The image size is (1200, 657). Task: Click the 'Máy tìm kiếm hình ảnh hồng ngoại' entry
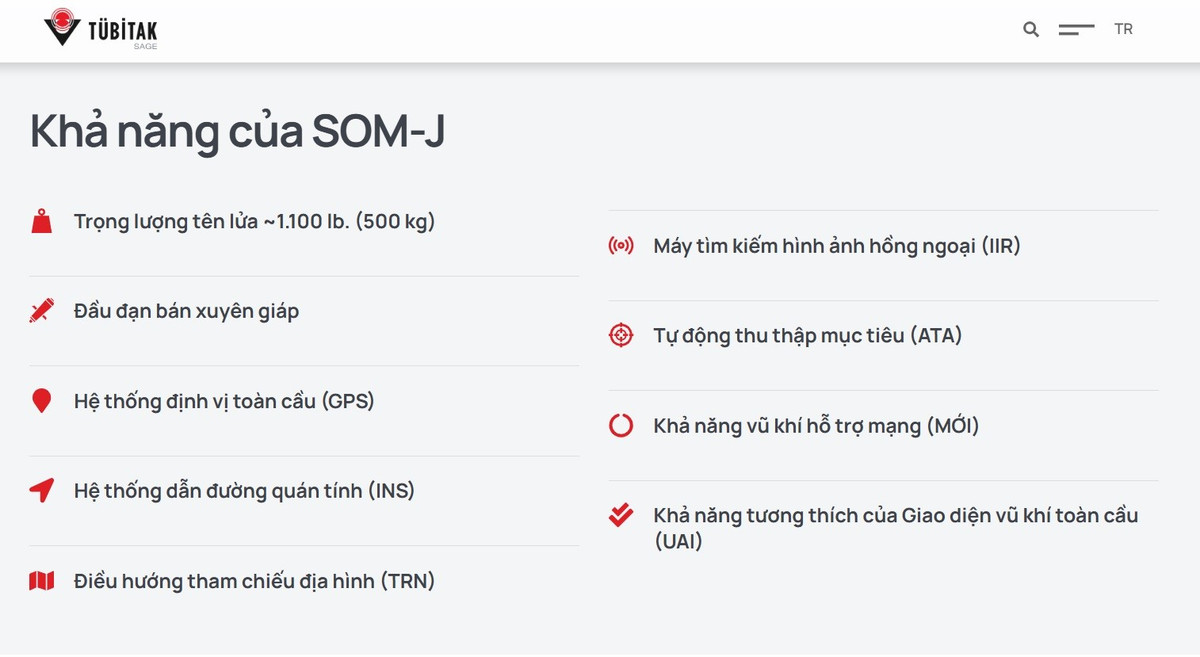[x=833, y=245]
